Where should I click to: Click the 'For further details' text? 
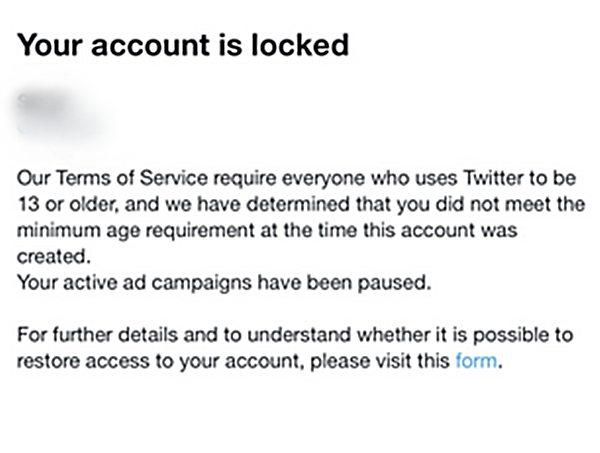point(98,335)
